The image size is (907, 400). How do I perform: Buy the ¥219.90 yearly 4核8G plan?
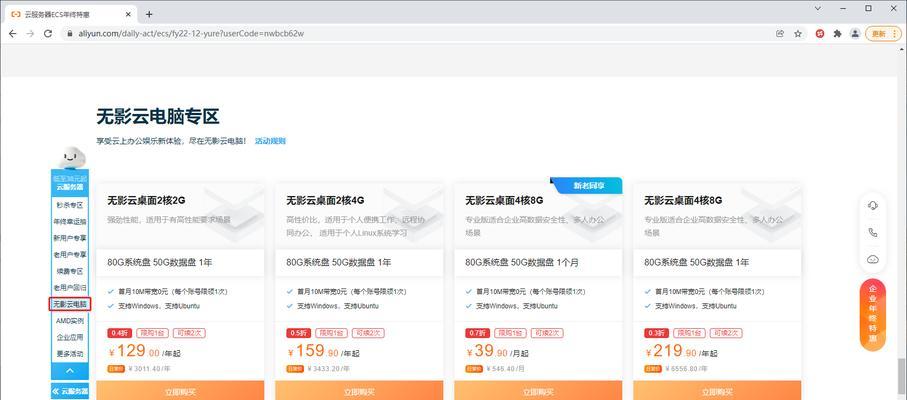coord(717,391)
